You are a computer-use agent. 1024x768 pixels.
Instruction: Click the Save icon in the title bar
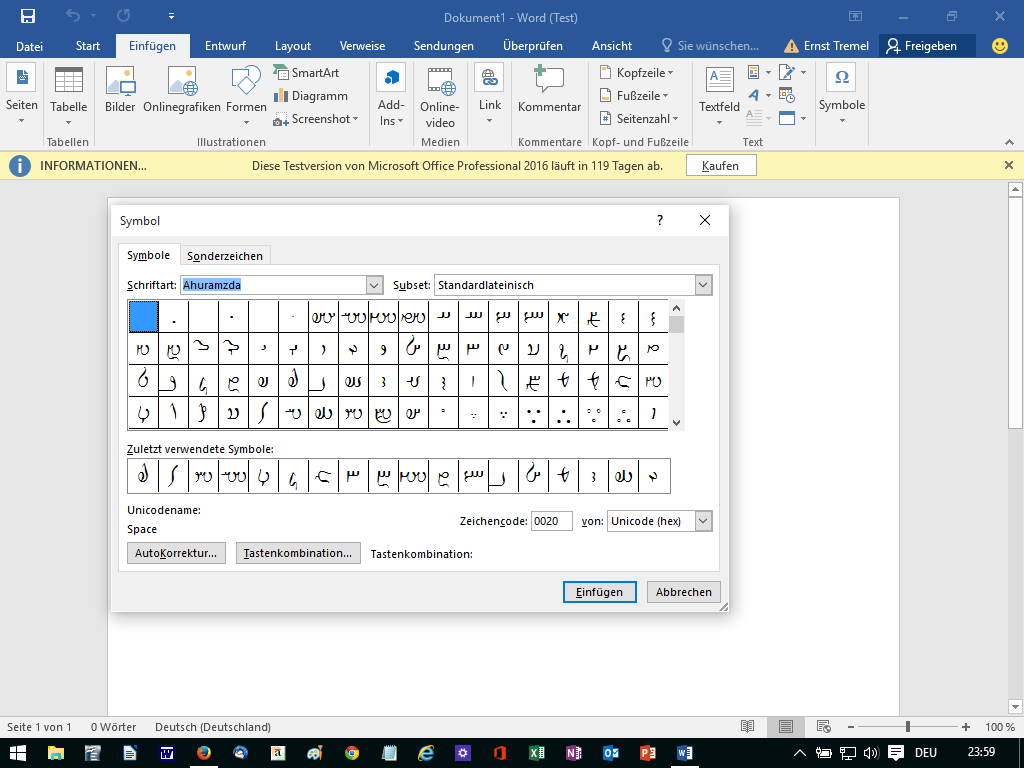[27, 17]
